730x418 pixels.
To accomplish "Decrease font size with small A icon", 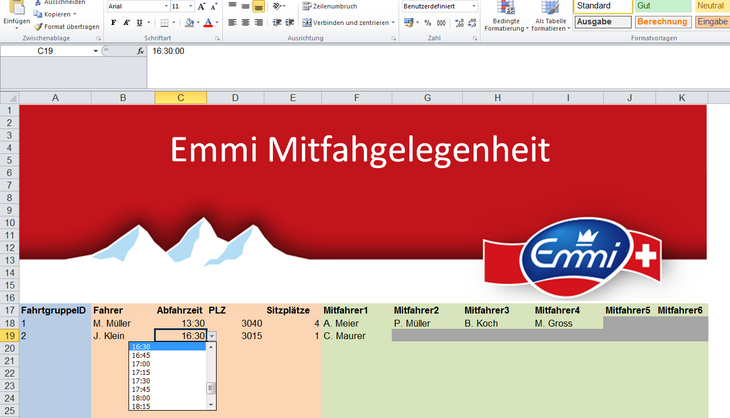I will pos(214,7).
